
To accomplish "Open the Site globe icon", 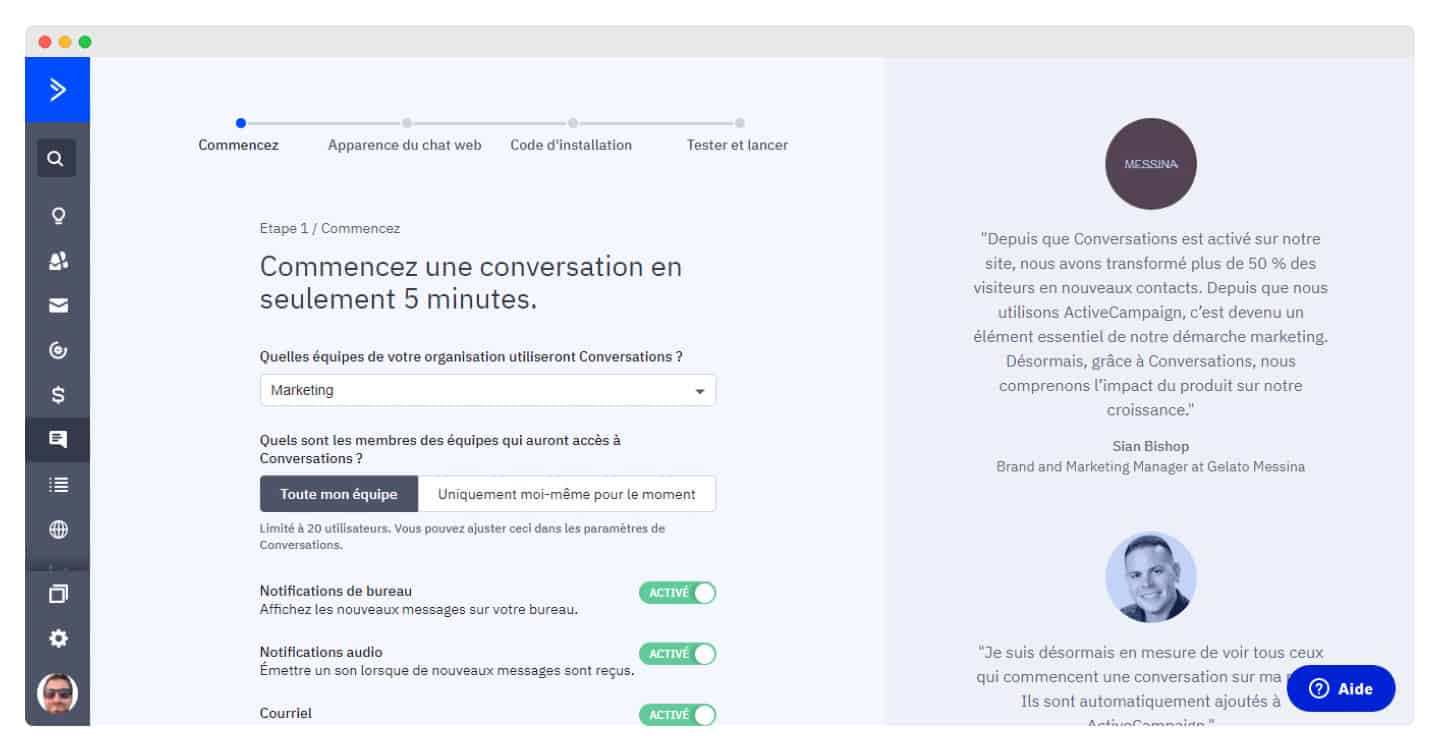I will (x=58, y=530).
